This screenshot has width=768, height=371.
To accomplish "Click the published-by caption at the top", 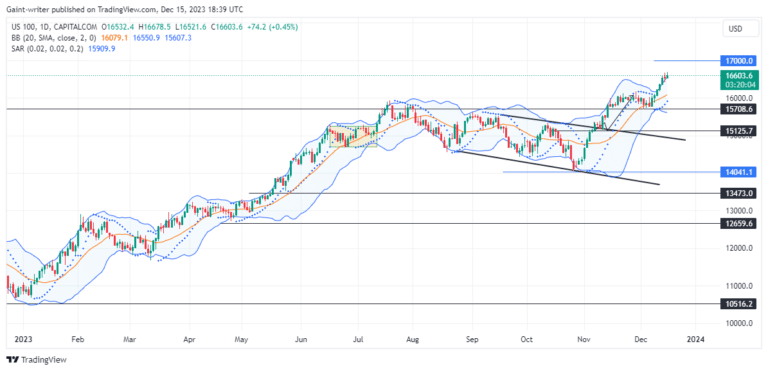I will 124,9.
